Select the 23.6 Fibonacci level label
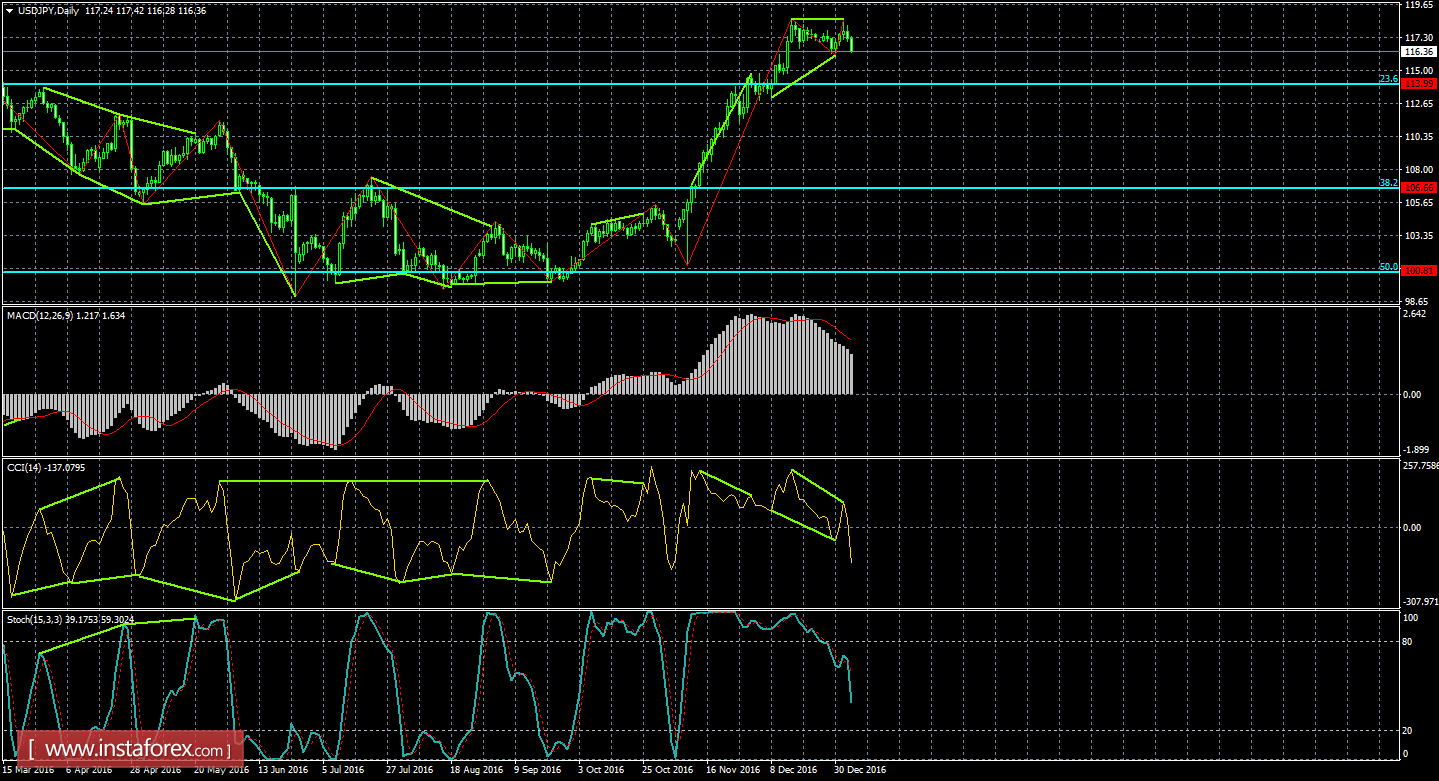The height and width of the screenshot is (781, 1439). [1387, 78]
